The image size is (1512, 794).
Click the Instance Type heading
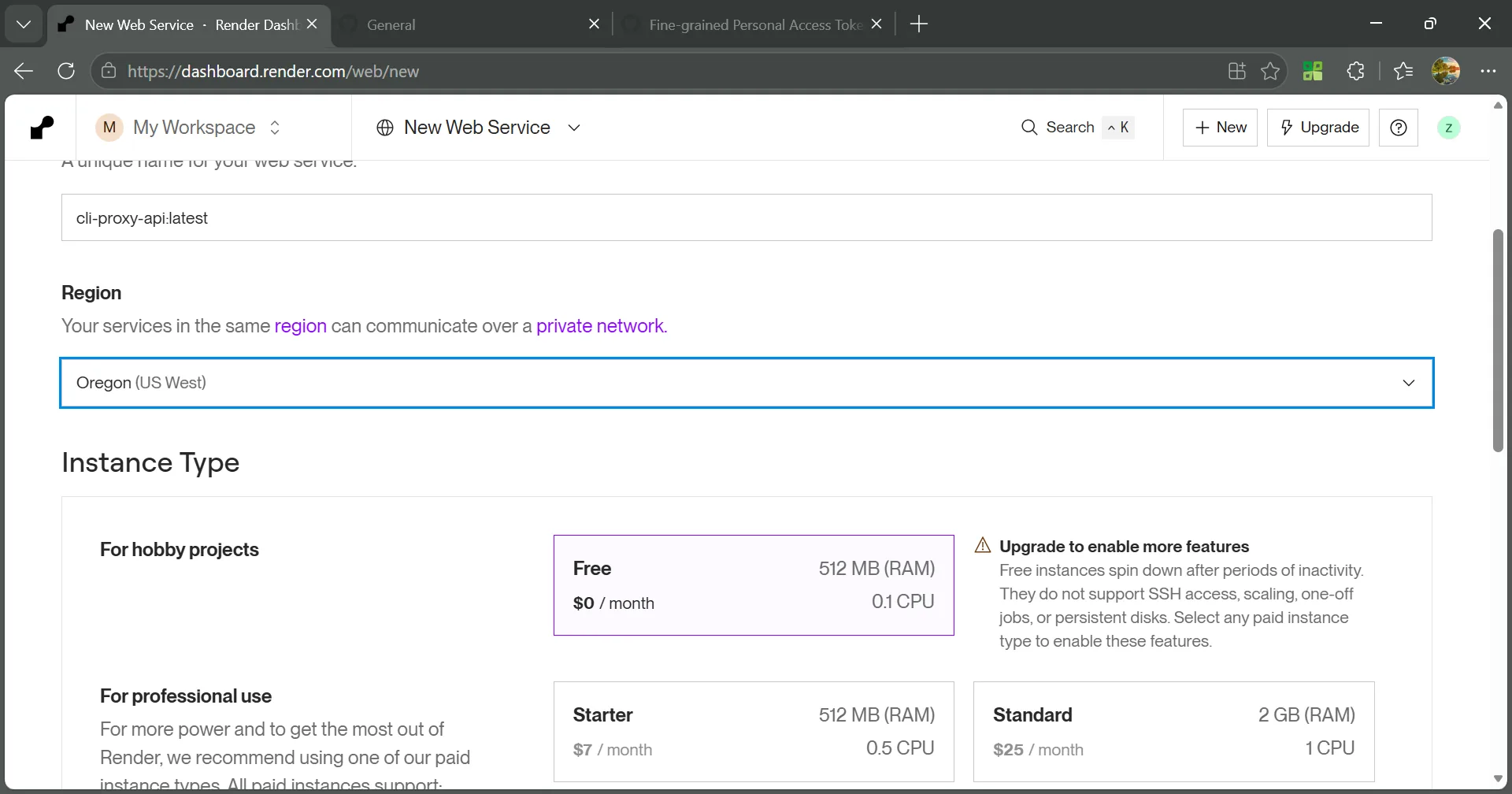(150, 462)
